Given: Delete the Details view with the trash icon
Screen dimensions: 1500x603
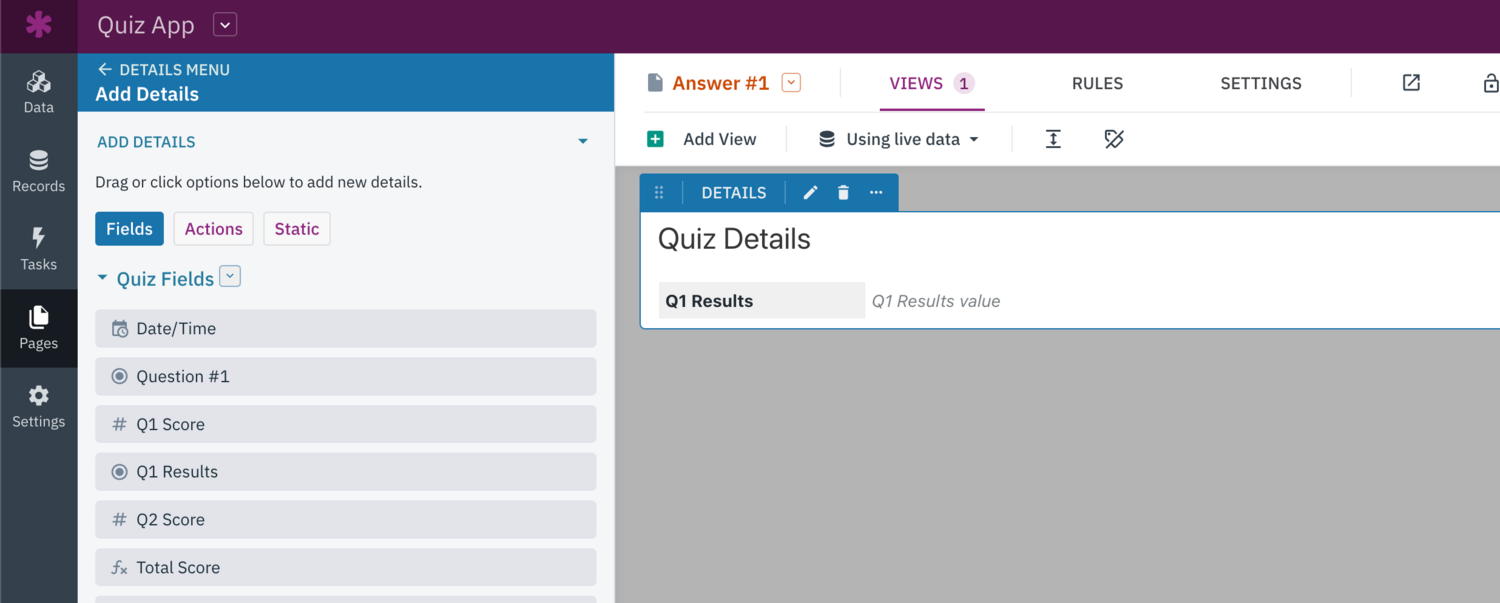Looking at the screenshot, I should [x=843, y=192].
